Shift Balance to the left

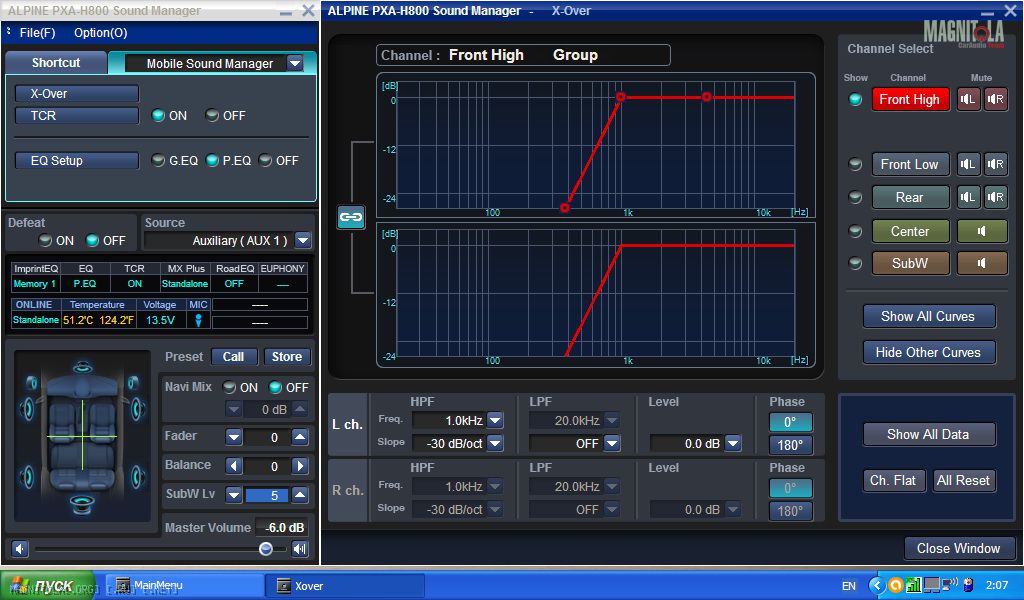(234, 466)
